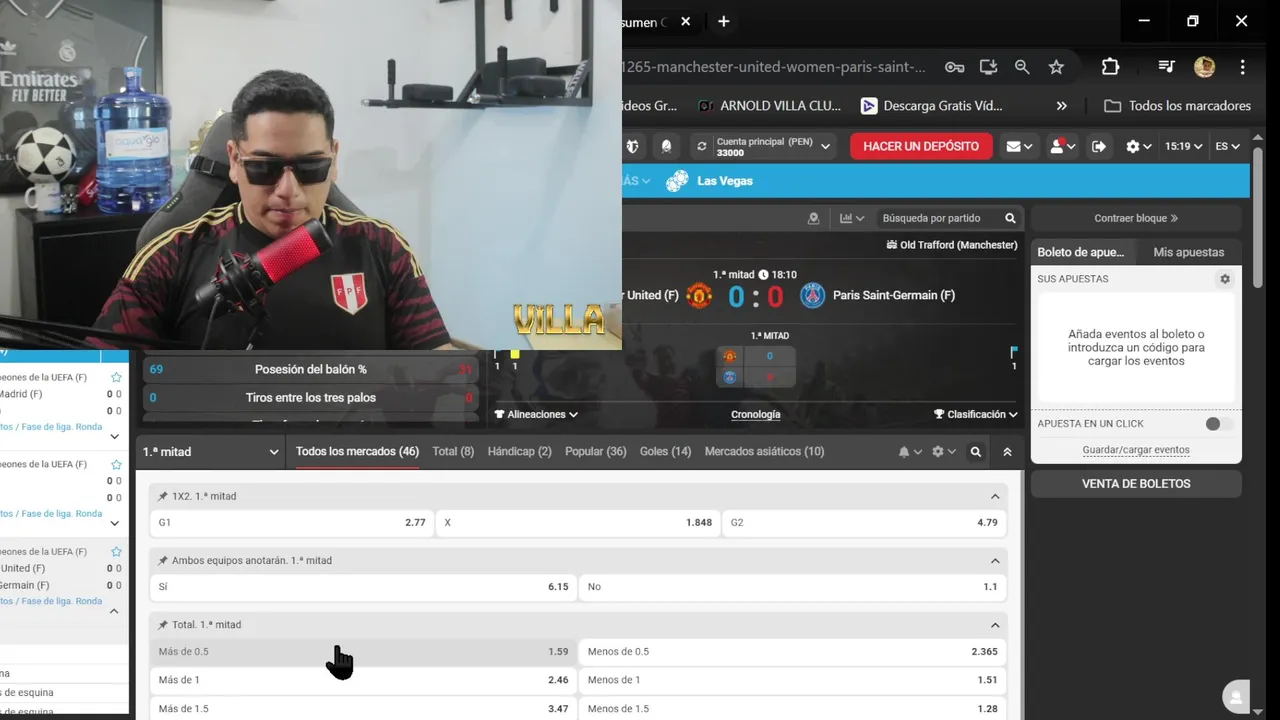Collapse the Ambos equipos anotarán market
The width and height of the screenshot is (1280, 720).
pos(995,560)
